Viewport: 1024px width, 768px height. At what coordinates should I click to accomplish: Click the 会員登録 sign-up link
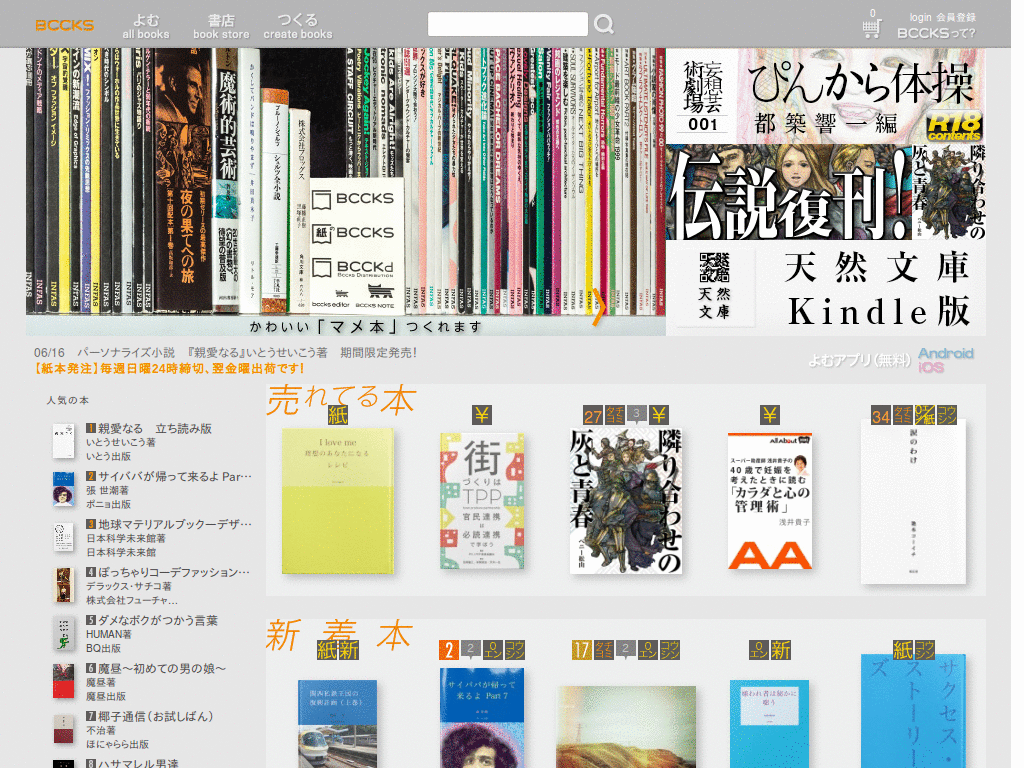coord(956,17)
